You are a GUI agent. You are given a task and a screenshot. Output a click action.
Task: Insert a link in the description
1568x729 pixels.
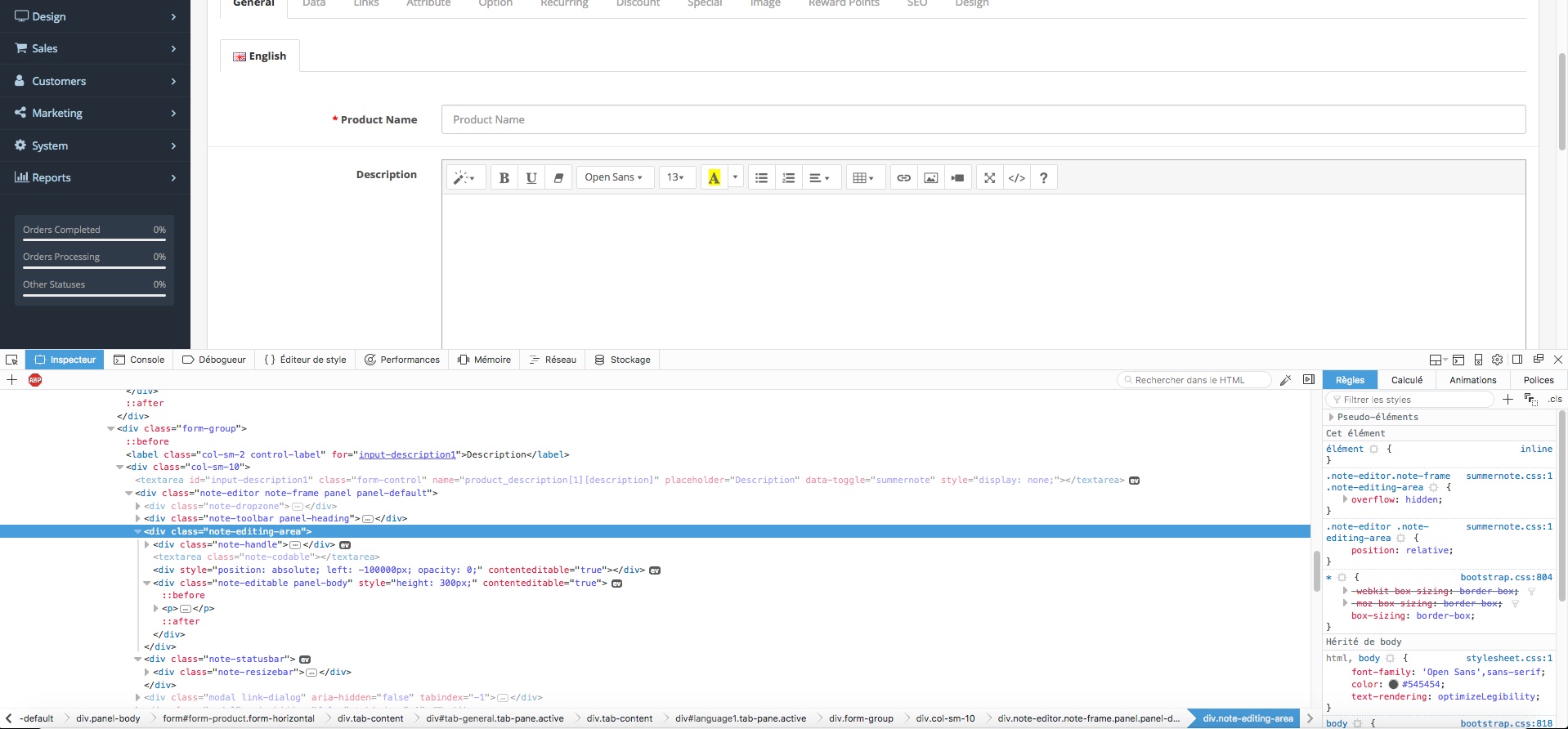click(x=903, y=177)
